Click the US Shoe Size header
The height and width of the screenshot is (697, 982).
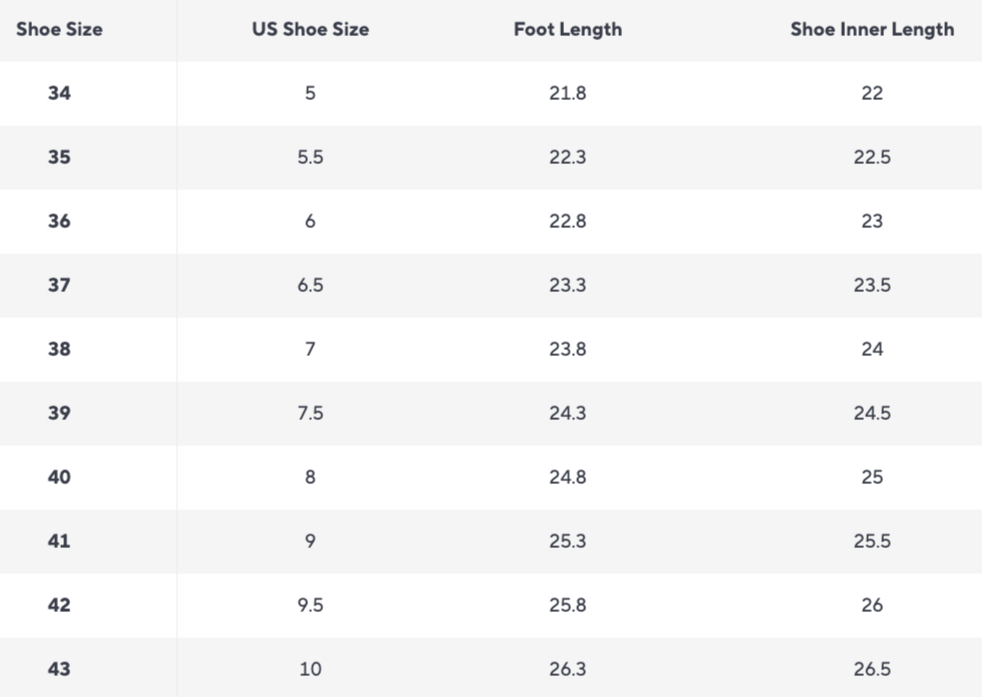point(310,29)
